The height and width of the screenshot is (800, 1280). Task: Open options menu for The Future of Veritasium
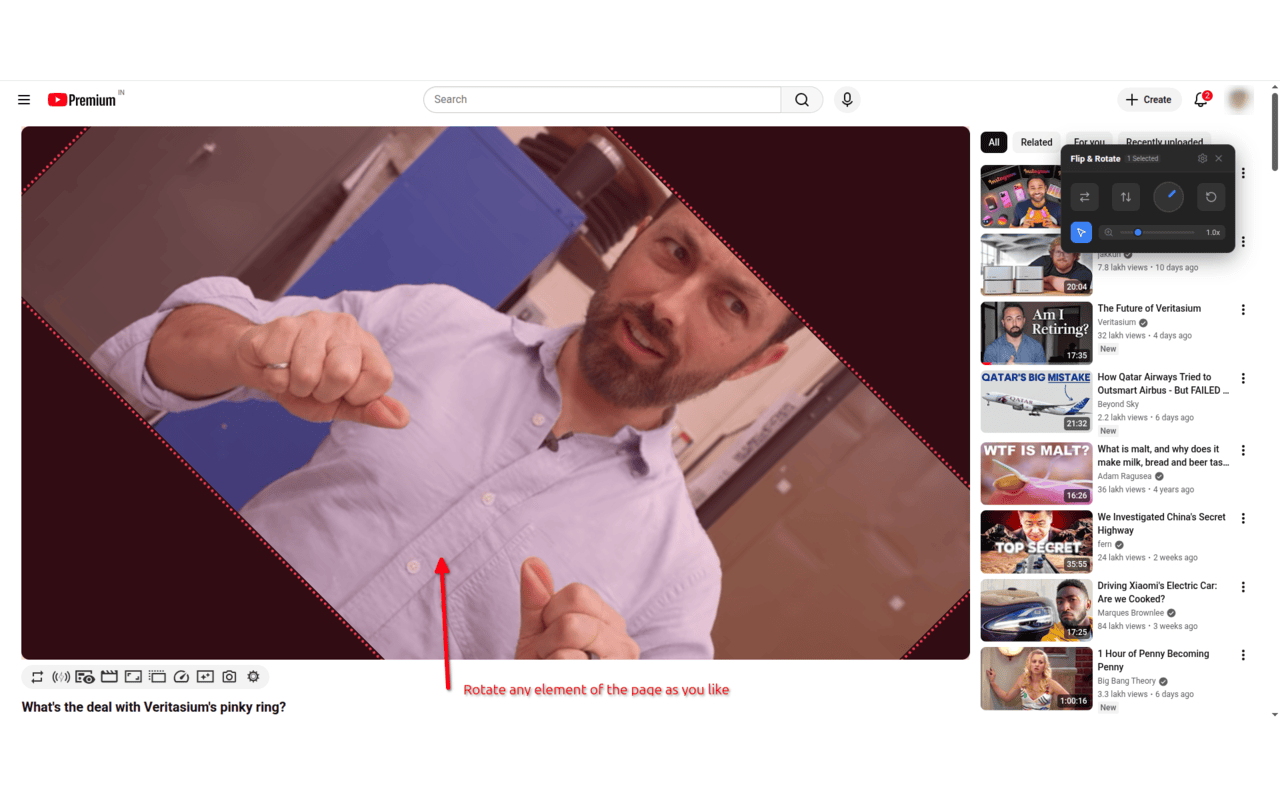click(1243, 309)
